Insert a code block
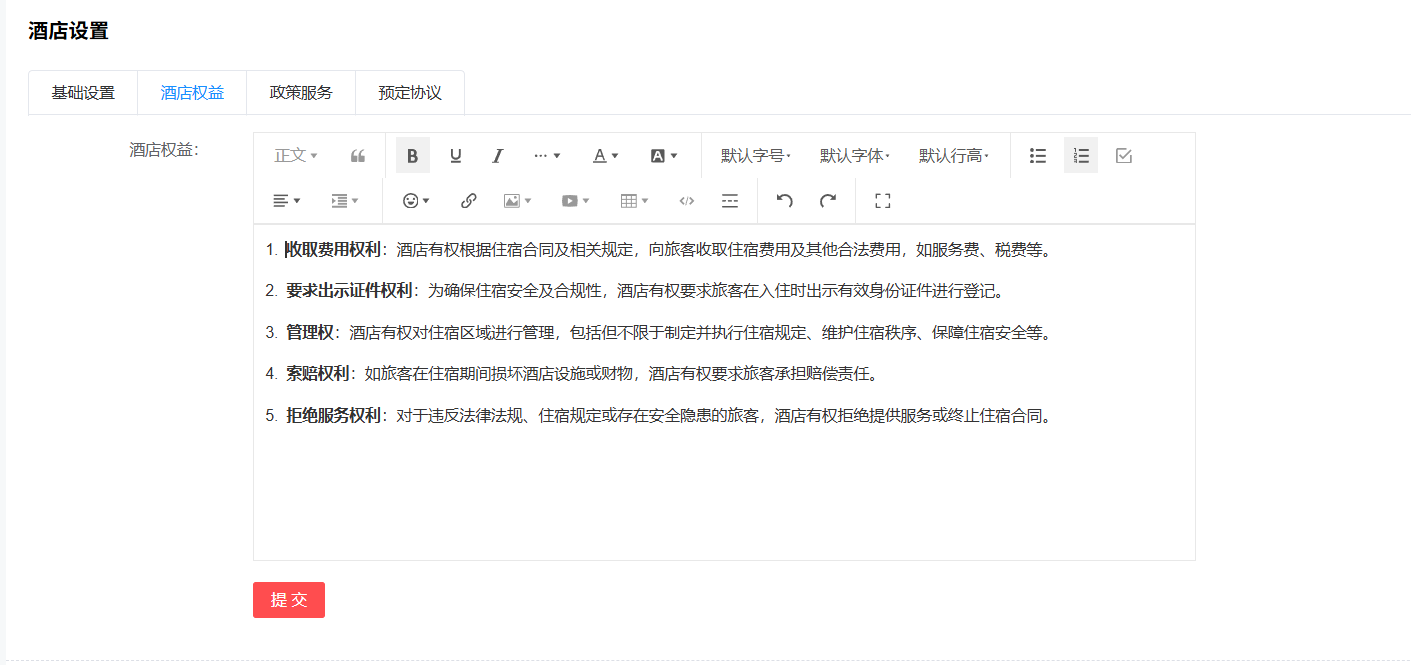The height and width of the screenshot is (665, 1411). click(686, 201)
